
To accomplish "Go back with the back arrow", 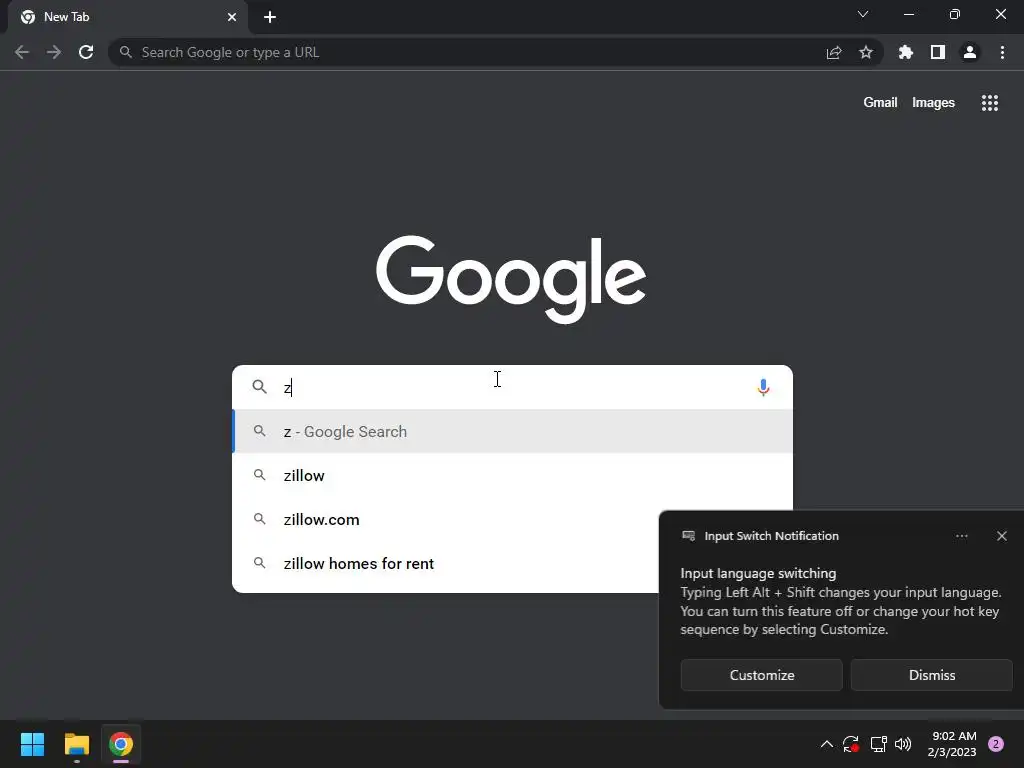I will coord(22,52).
